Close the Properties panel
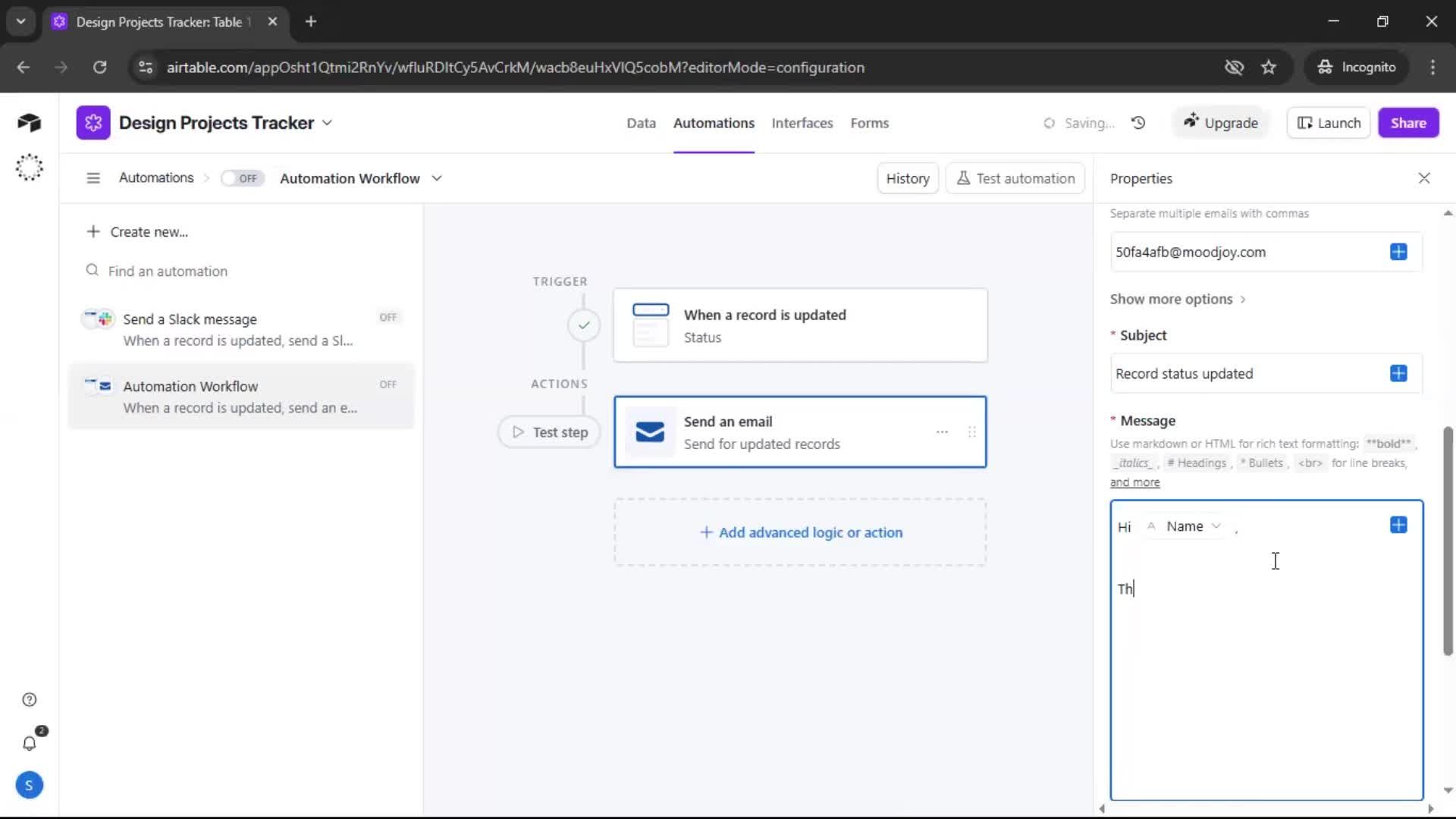Viewport: 1456px width, 819px height. tap(1423, 178)
